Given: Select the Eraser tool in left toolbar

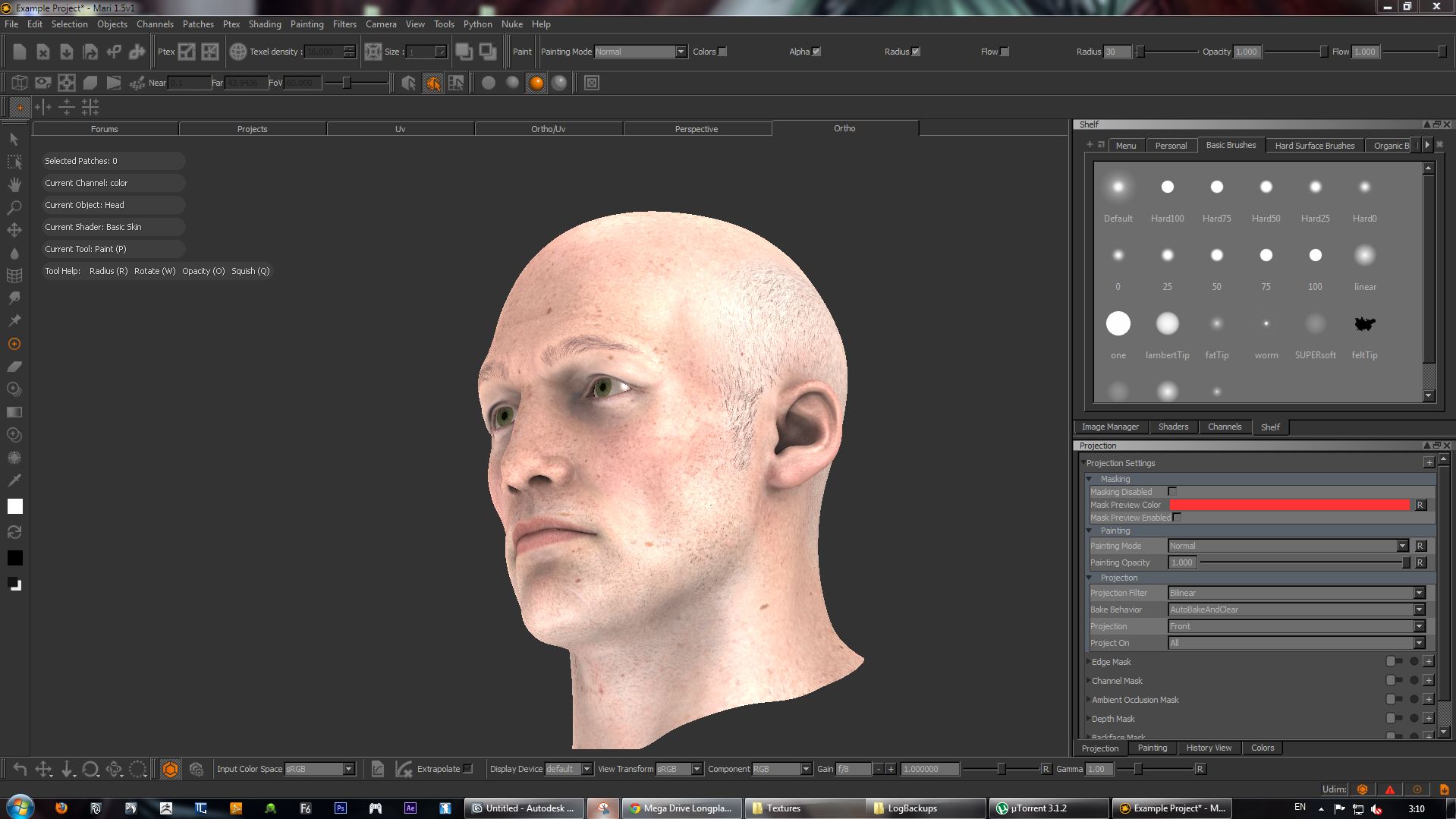Looking at the screenshot, I should click(14, 367).
